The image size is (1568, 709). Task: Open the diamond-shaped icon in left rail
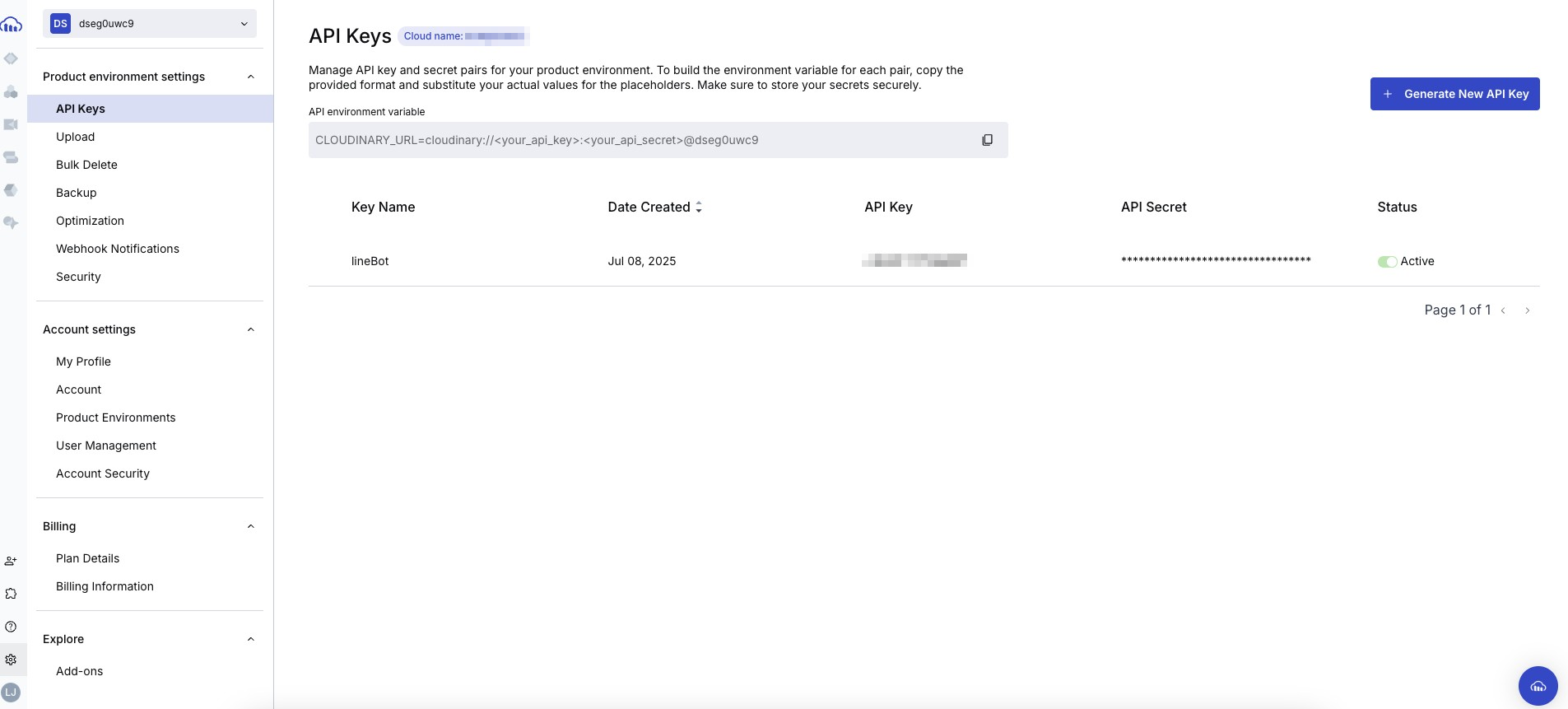pyautogui.click(x=11, y=58)
